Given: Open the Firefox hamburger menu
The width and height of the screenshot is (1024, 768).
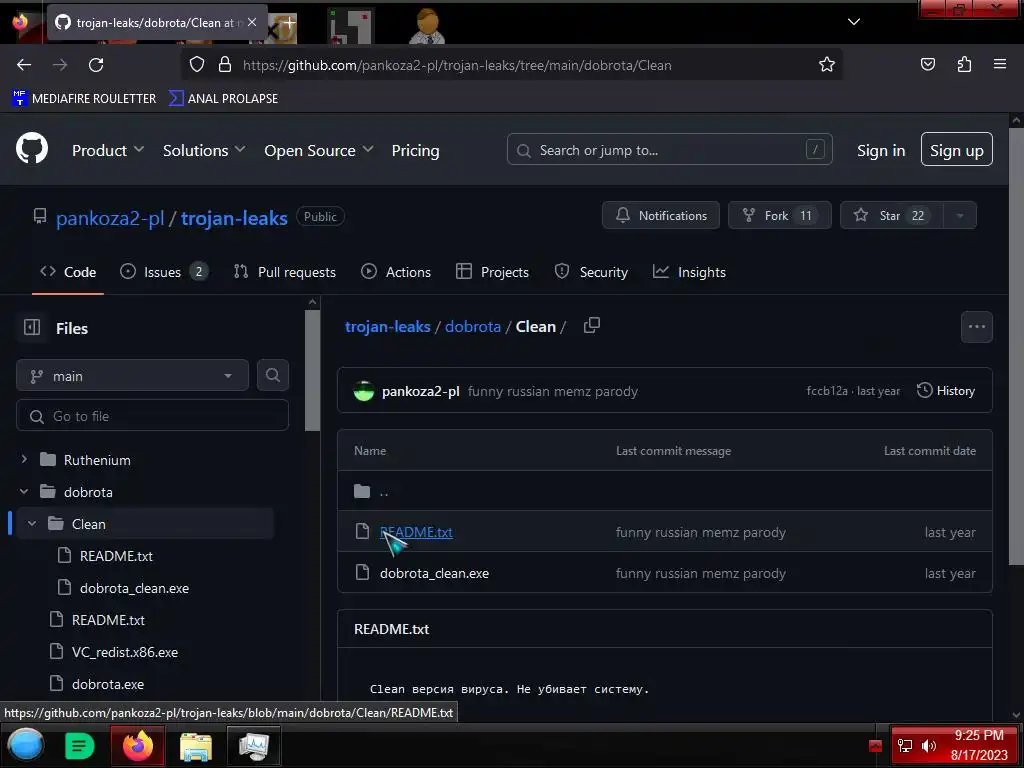Looking at the screenshot, I should (x=1000, y=65).
